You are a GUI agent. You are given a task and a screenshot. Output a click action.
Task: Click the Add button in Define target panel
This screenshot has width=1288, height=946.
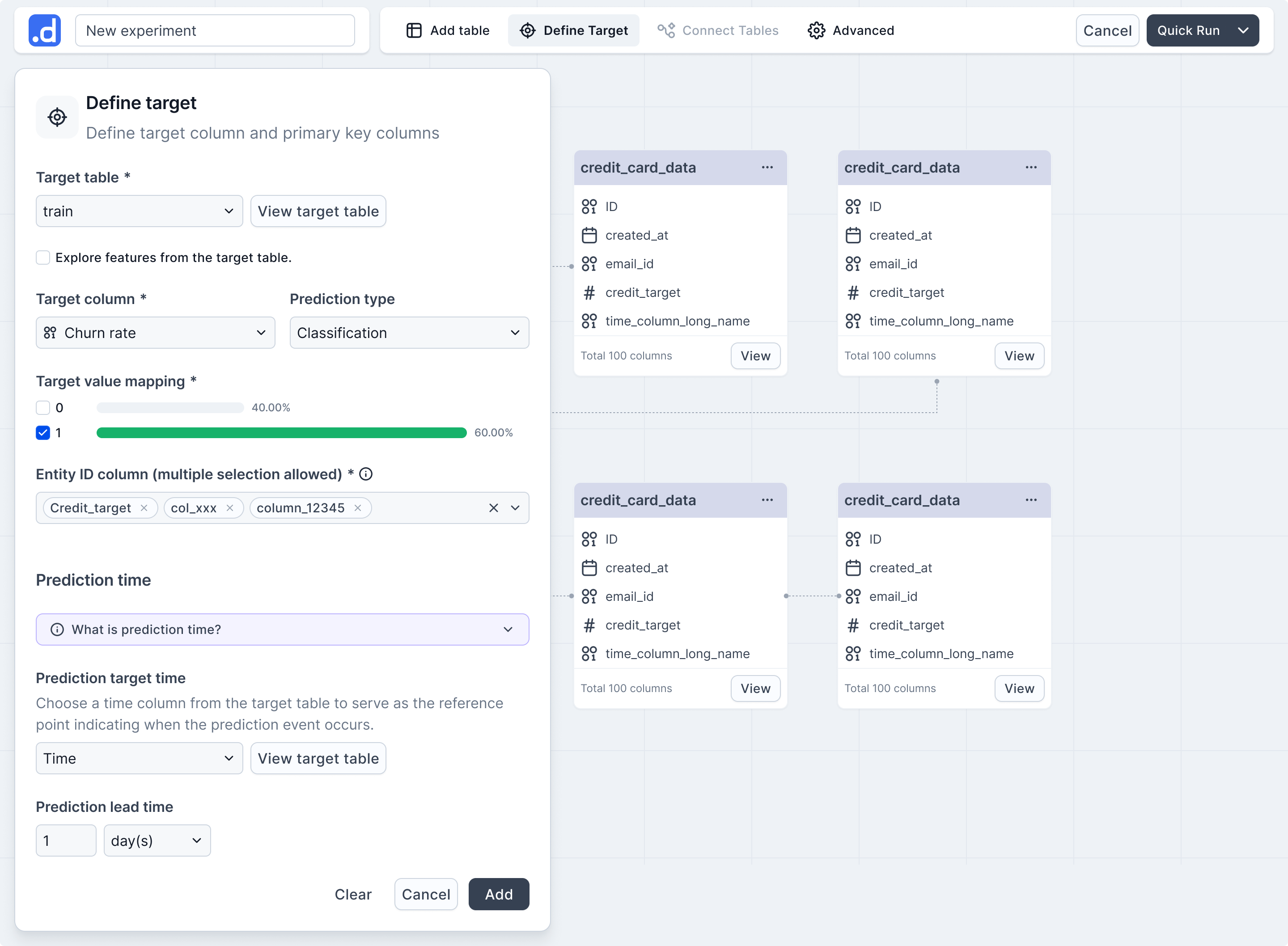[x=499, y=894]
